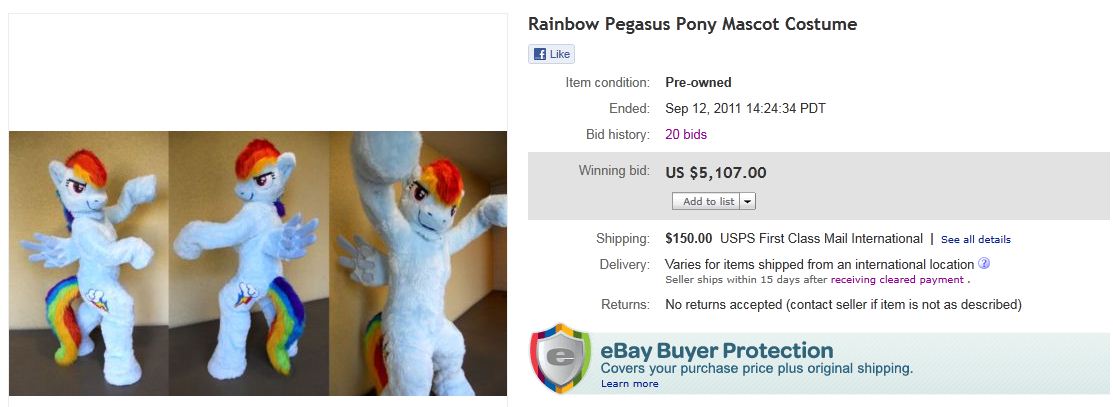1113x407 pixels.
Task: Open the 20 bids history link
Action: tap(686, 134)
